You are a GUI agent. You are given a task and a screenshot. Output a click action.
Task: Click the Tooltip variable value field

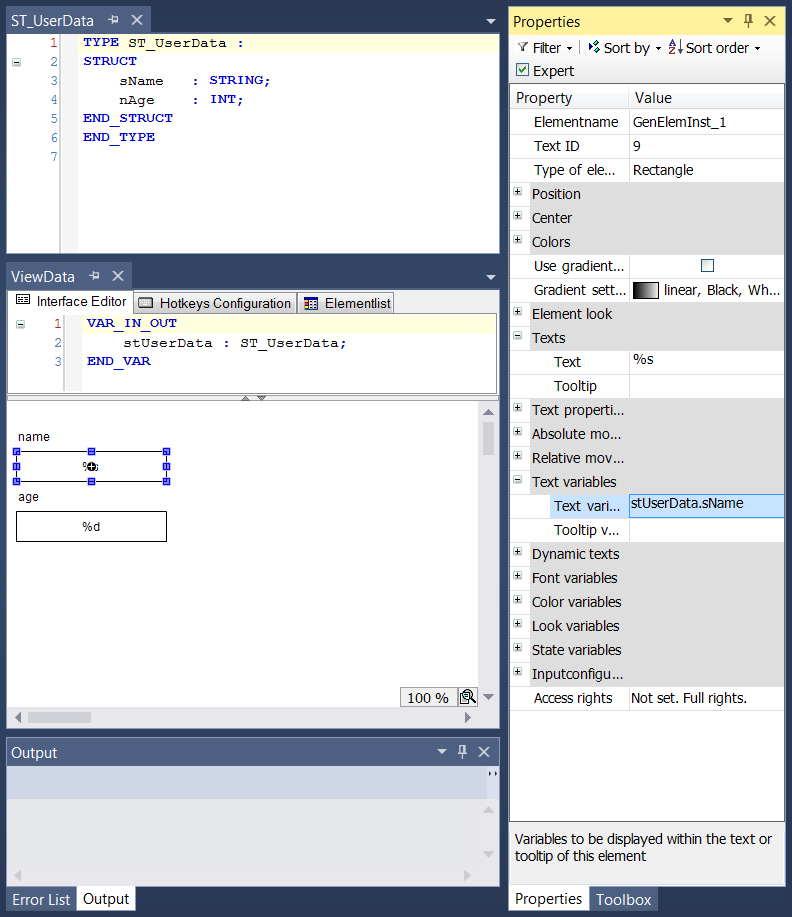(706, 530)
